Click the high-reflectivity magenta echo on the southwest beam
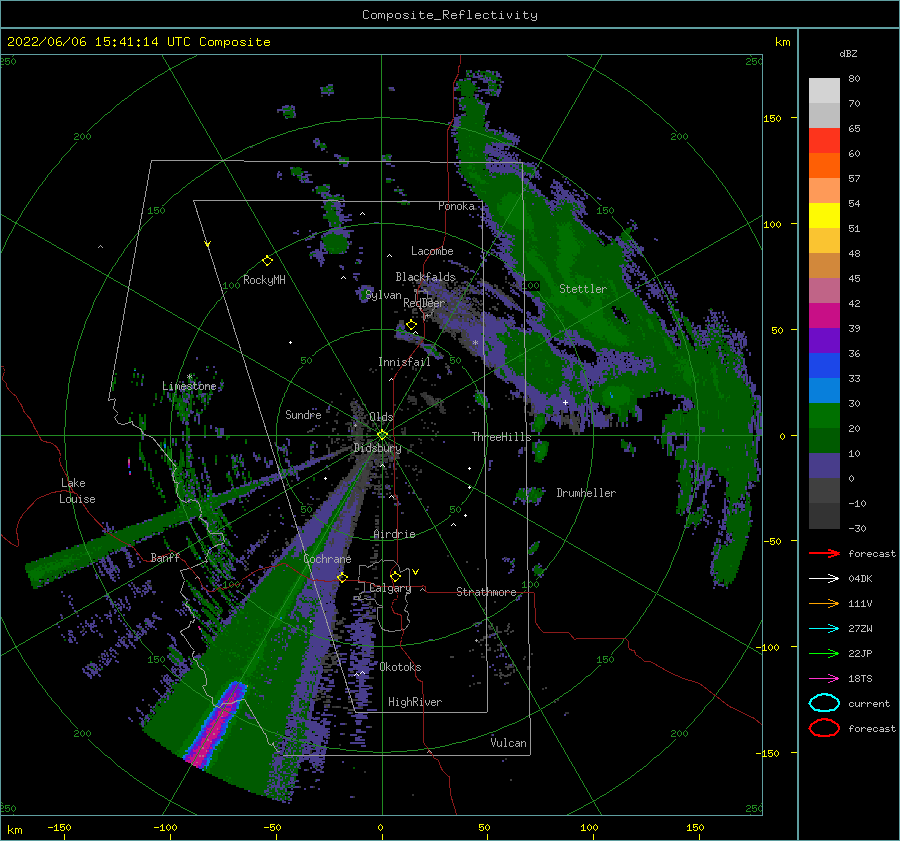The image size is (900, 841). click(x=217, y=724)
